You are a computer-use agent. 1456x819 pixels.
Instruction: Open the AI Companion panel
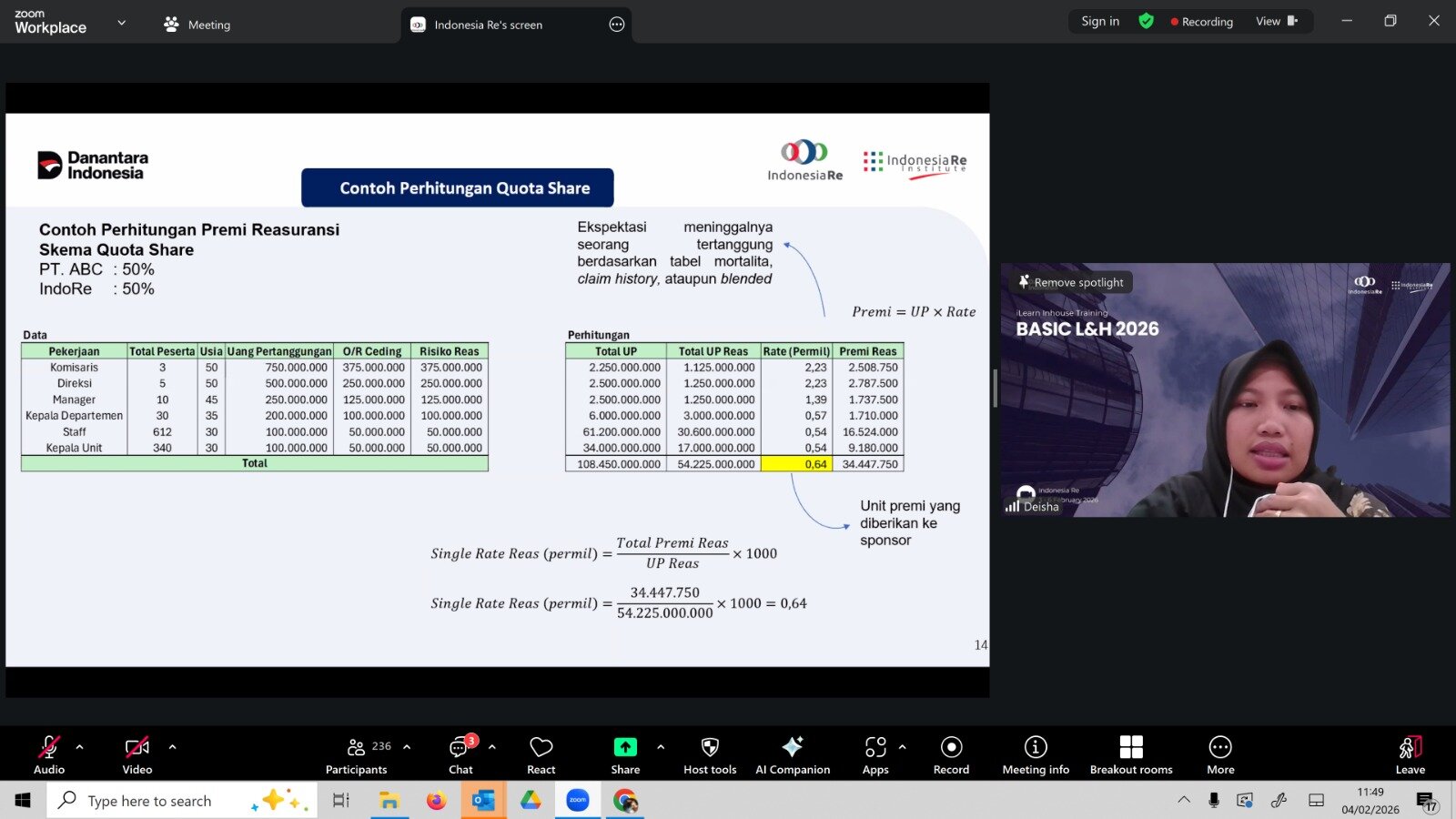click(x=792, y=754)
